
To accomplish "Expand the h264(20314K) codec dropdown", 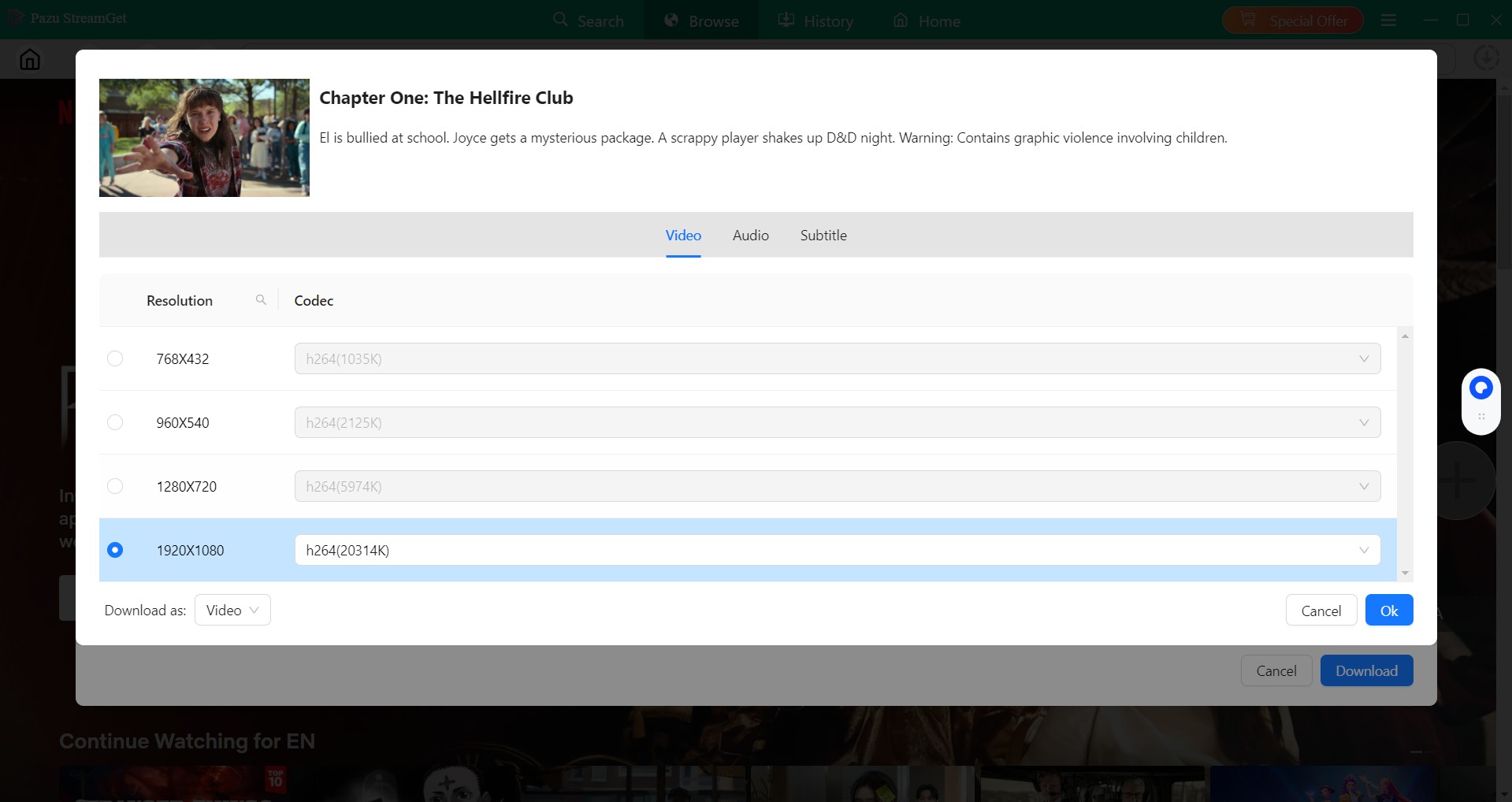I will click(1365, 550).
